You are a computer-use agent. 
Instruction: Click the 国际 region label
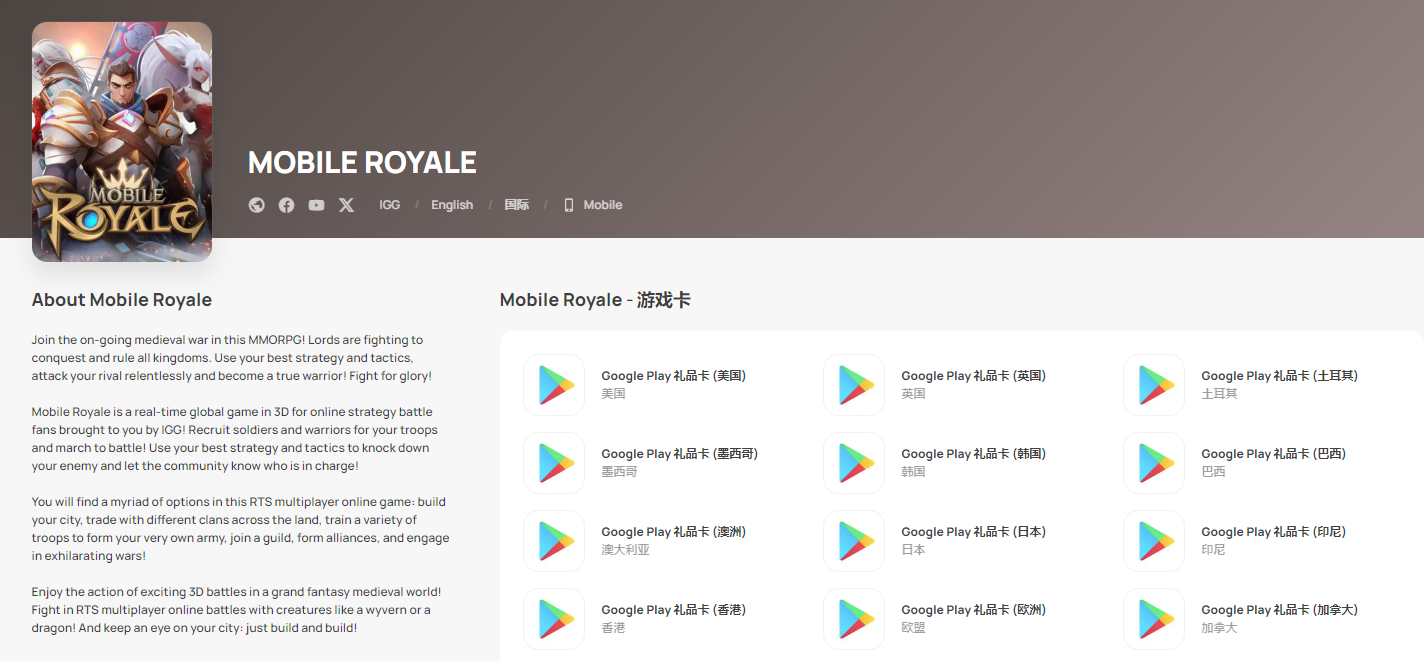[x=517, y=205]
